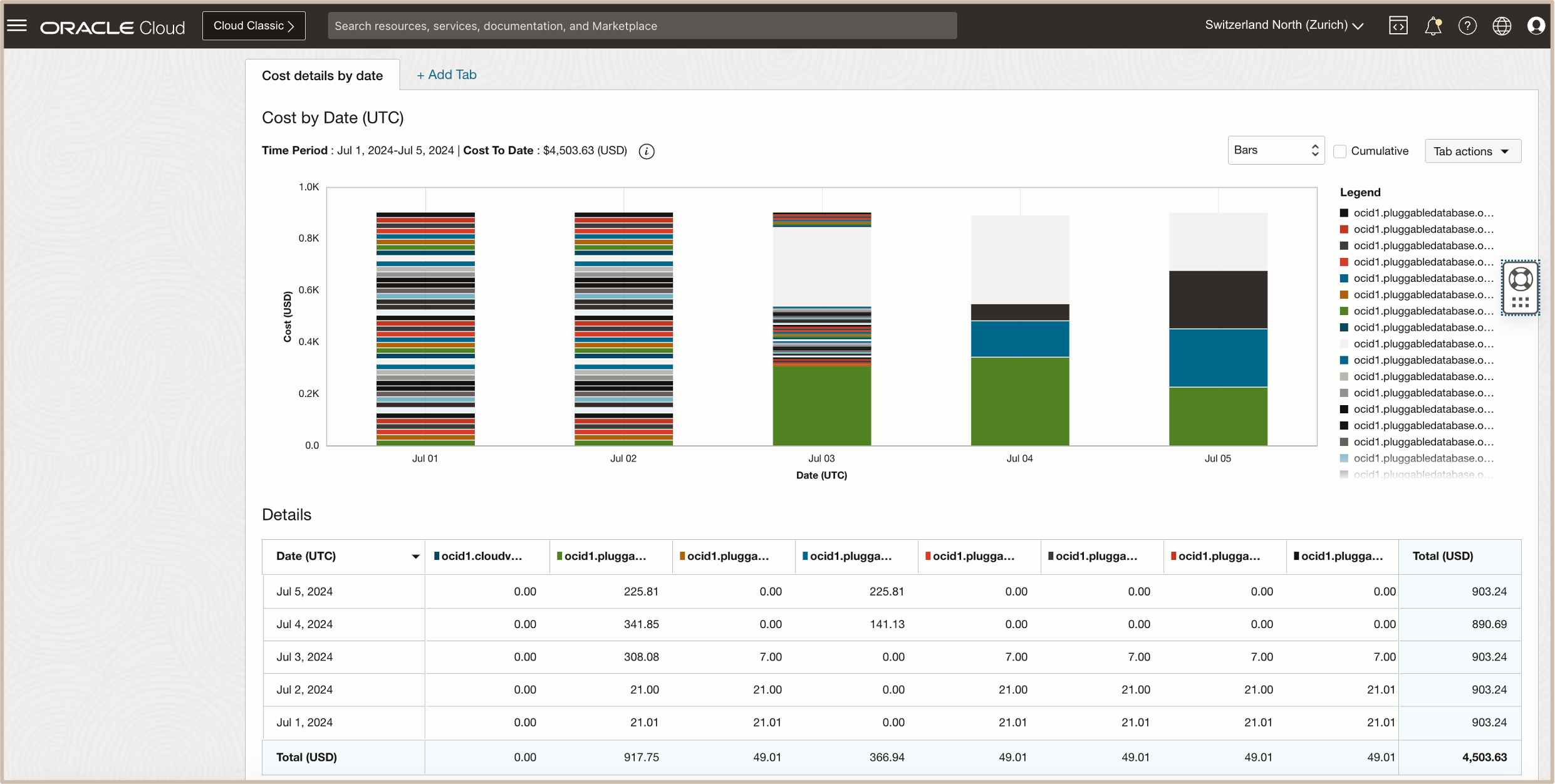Click the first legend color swatch
Viewport: 1555px width, 784px height.
click(x=1344, y=213)
